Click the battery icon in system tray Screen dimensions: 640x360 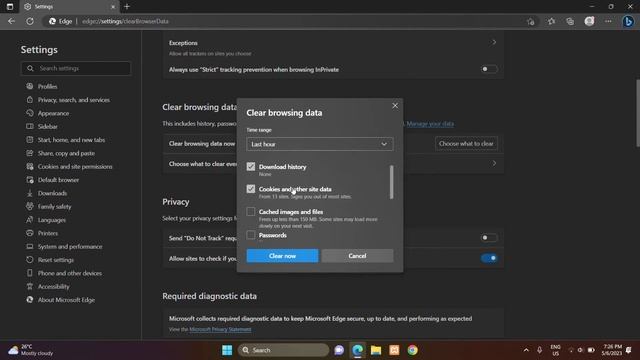591,350
